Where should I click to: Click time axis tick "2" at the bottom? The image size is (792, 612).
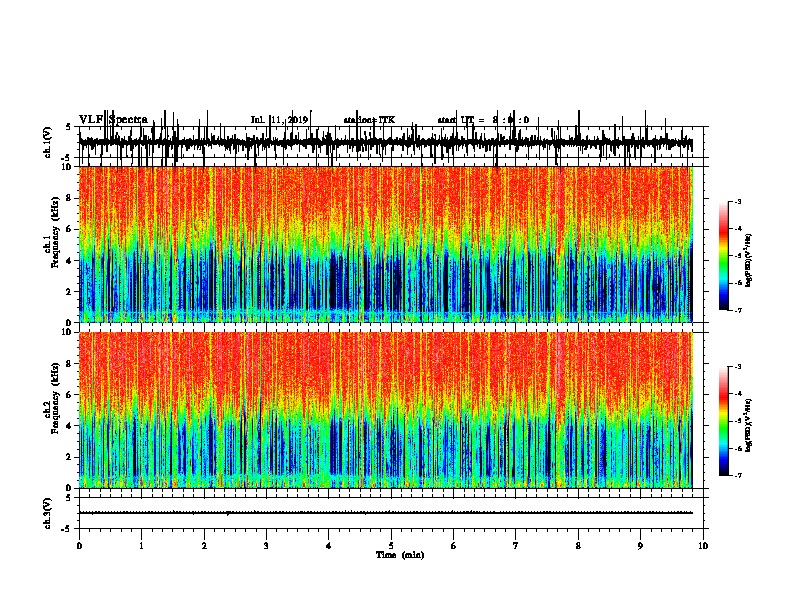pos(204,545)
